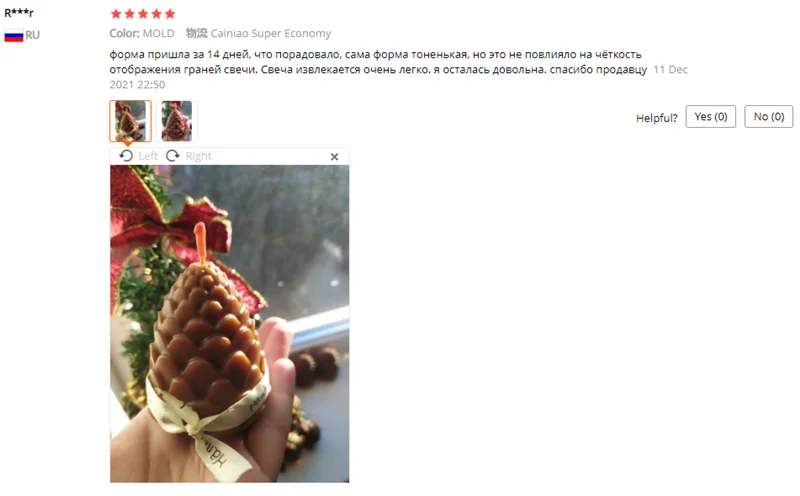Screen dimensions: 800x496
Task: Click the enlarged pine cone candle photo
Action: tap(230, 324)
